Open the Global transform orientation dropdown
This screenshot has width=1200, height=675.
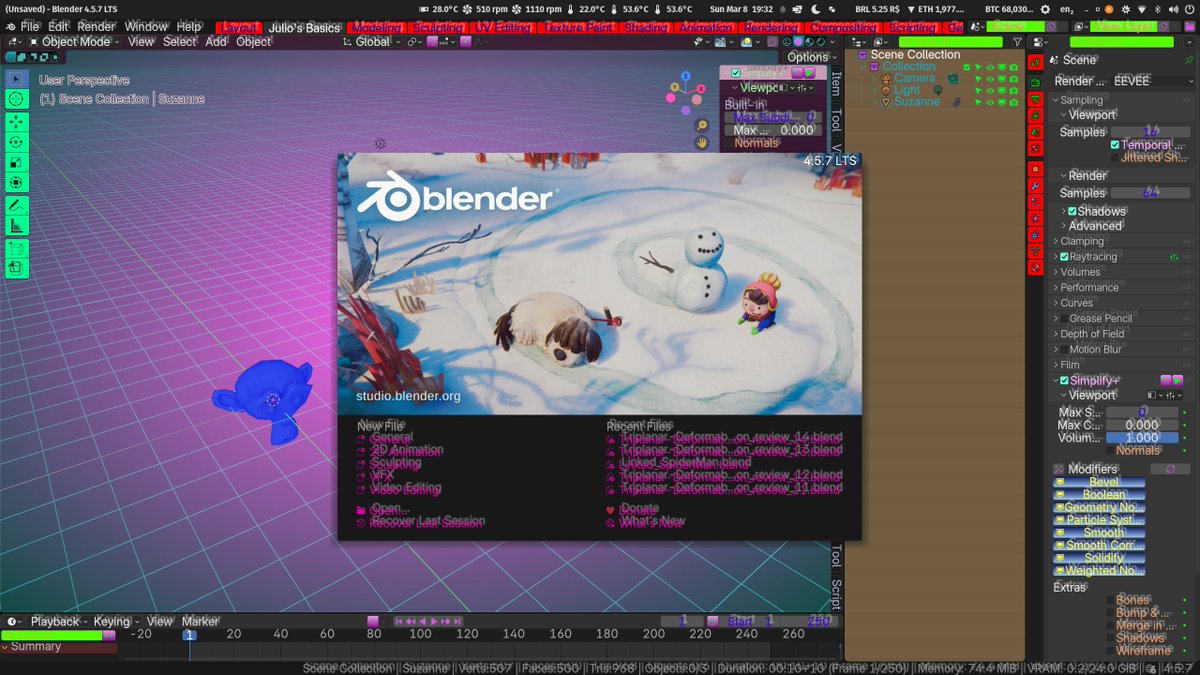pyautogui.click(x=371, y=42)
